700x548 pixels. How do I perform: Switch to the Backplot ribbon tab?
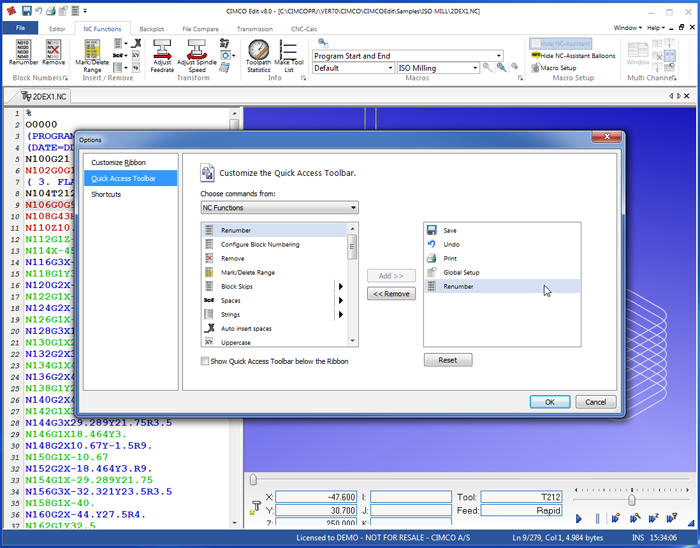tap(152, 29)
